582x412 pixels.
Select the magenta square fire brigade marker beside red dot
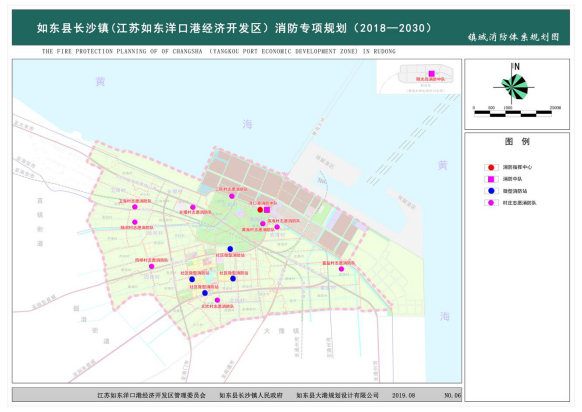[267, 210]
